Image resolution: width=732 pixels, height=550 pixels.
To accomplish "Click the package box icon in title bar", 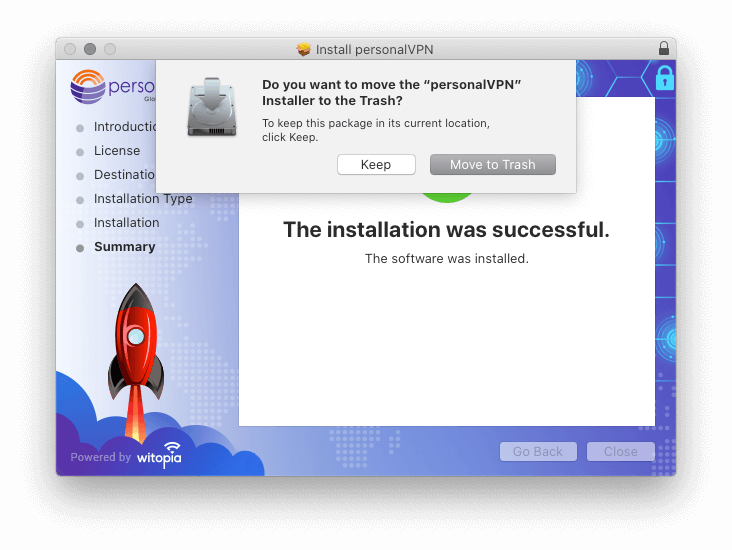I will coord(304,50).
